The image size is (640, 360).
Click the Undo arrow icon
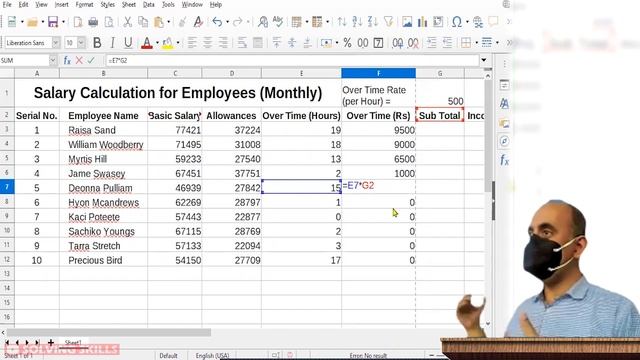(217, 22)
